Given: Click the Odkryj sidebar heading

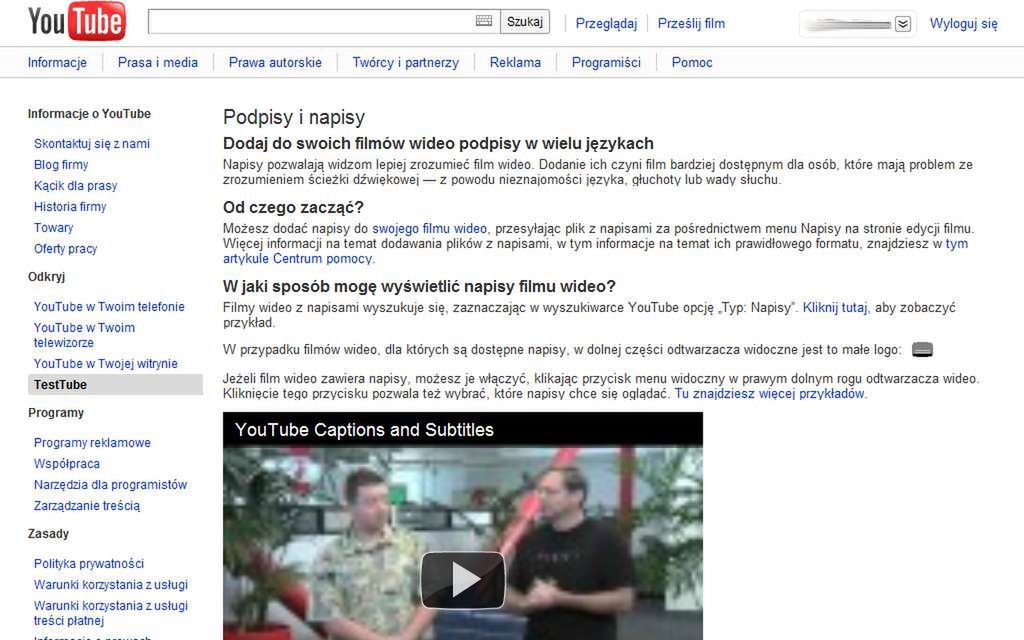Looking at the screenshot, I should click(x=46, y=277).
